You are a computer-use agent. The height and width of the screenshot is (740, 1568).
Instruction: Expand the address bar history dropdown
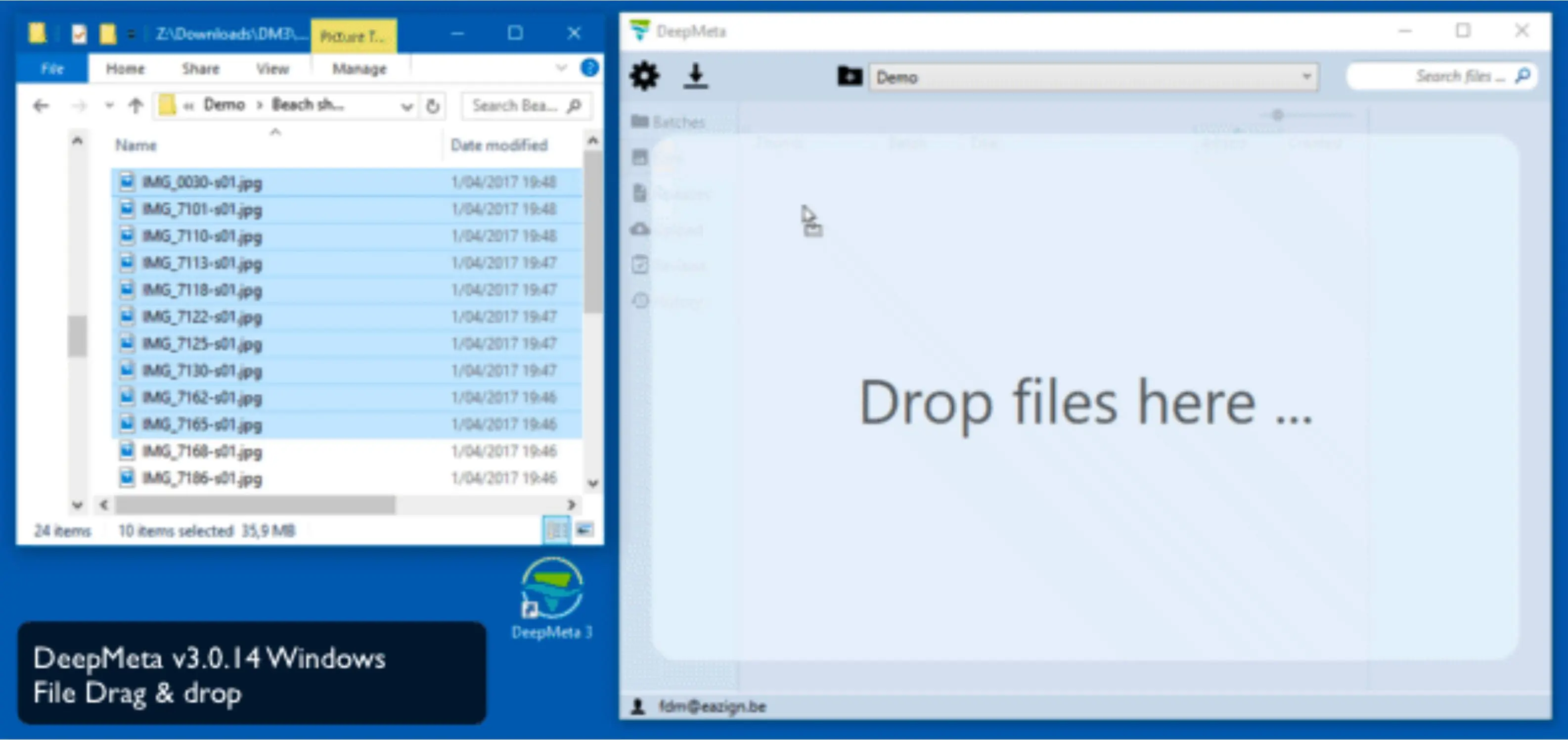pyautogui.click(x=406, y=106)
